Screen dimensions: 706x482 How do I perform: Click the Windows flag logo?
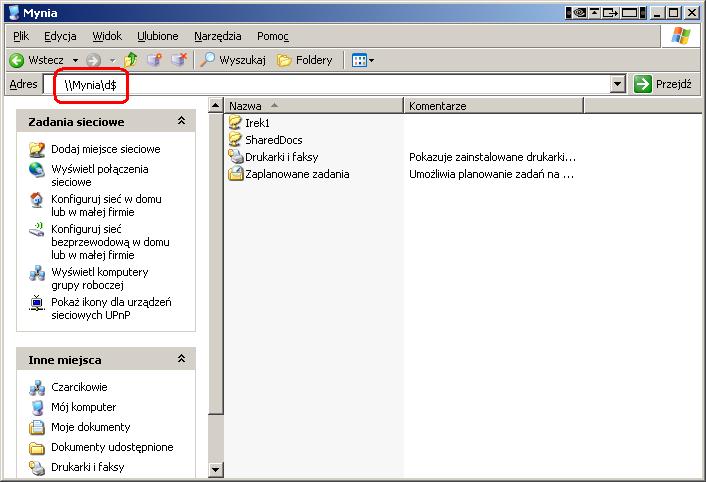tap(680, 36)
